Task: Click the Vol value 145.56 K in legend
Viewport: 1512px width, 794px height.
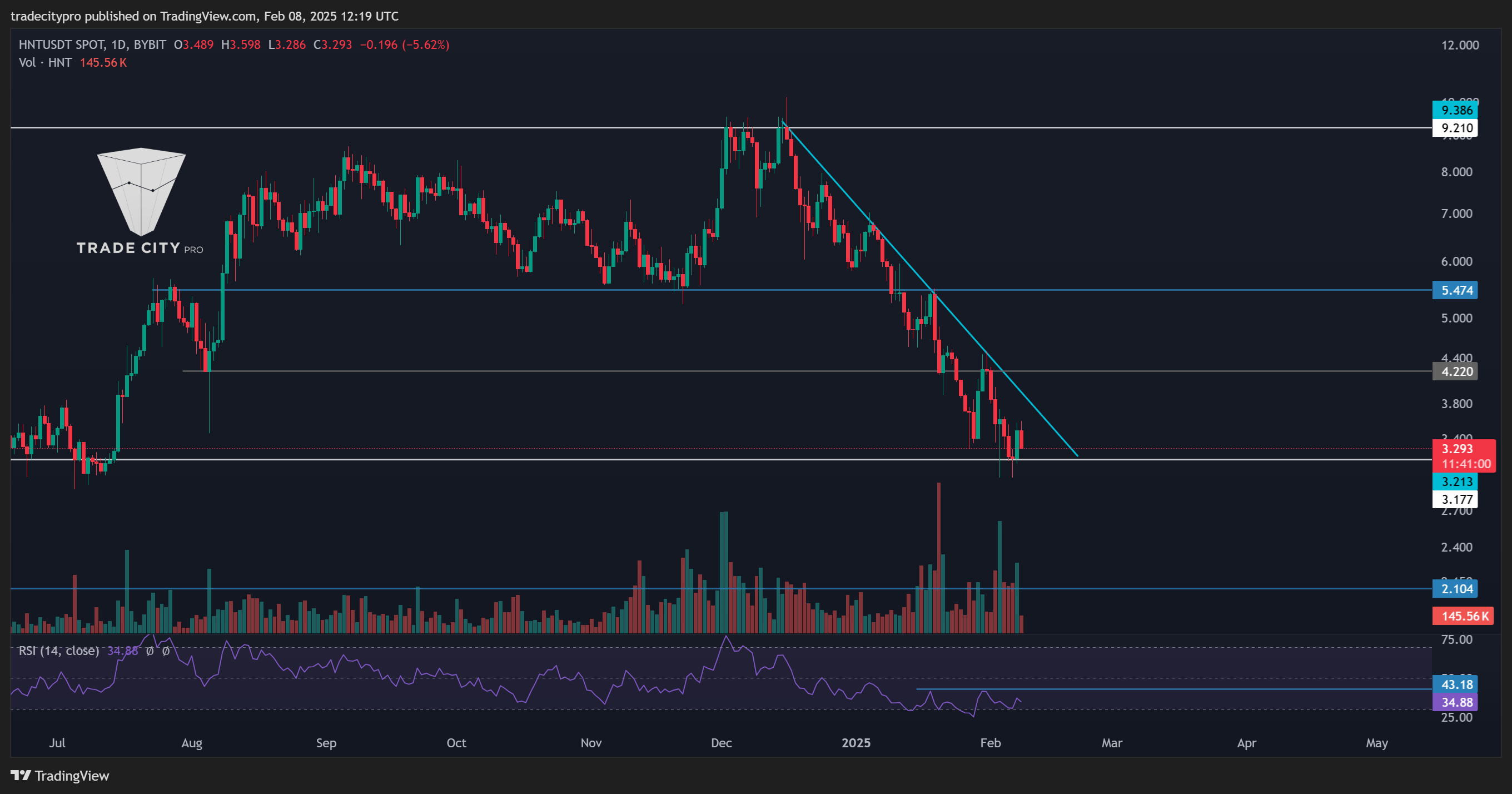Action: click(x=103, y=62)
